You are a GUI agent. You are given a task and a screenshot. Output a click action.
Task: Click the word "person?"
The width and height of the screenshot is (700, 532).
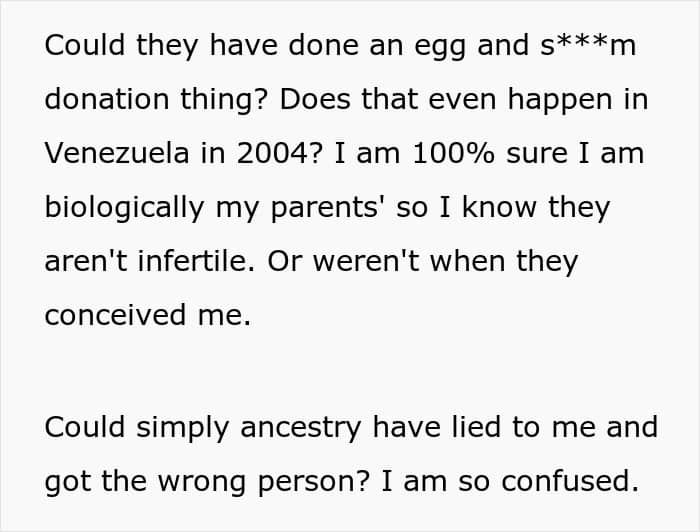click(x=314, y=483)
